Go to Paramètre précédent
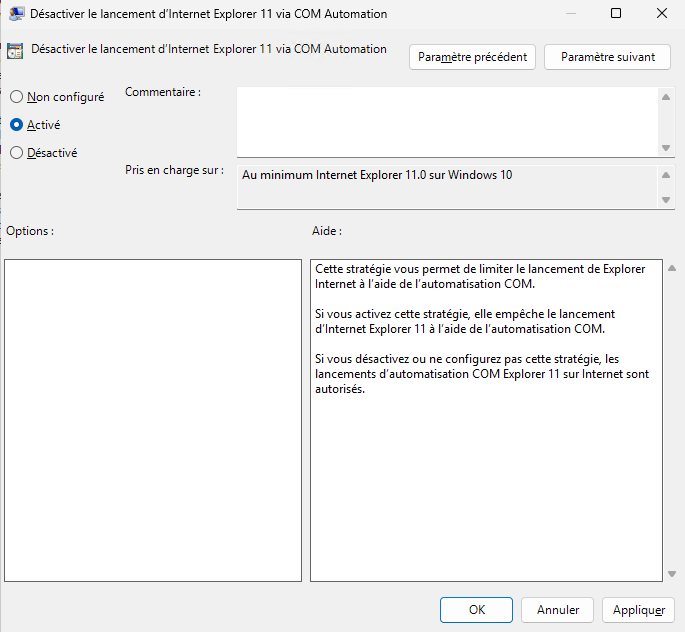The height and width of the screenshot is (632, 685). coord(472,57)
